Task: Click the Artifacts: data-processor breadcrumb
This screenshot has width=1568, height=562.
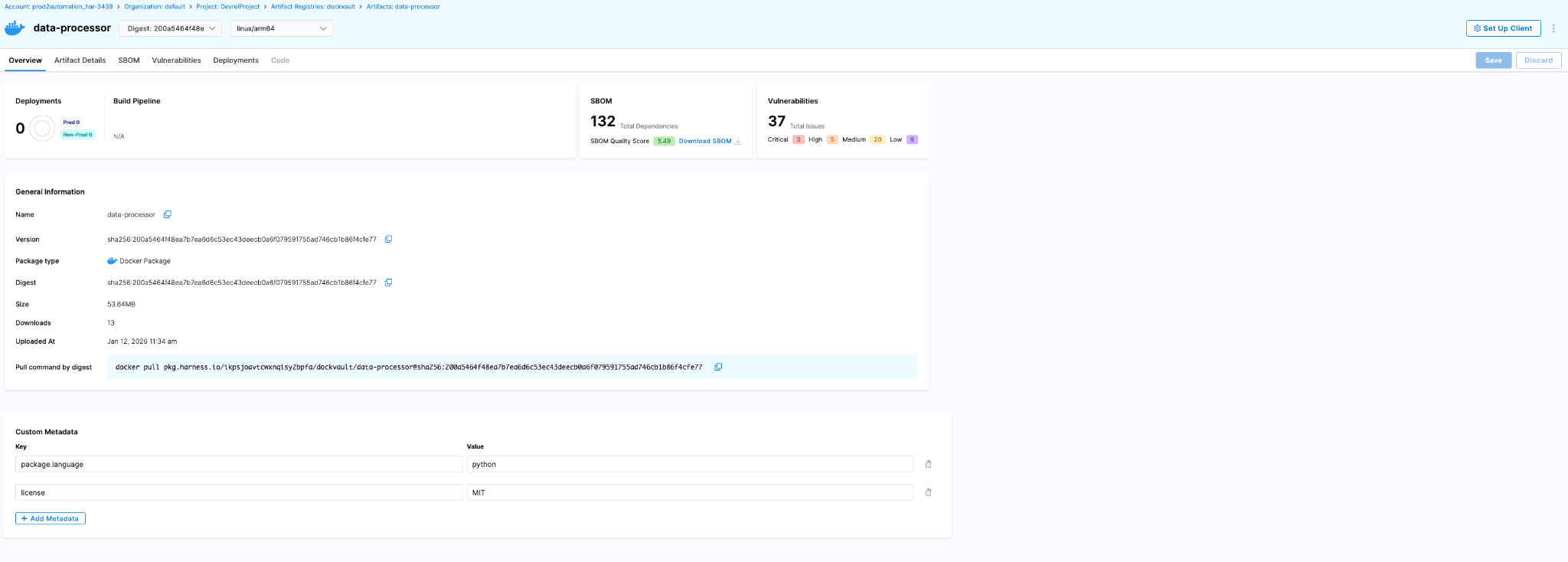Action: [403, 7]
